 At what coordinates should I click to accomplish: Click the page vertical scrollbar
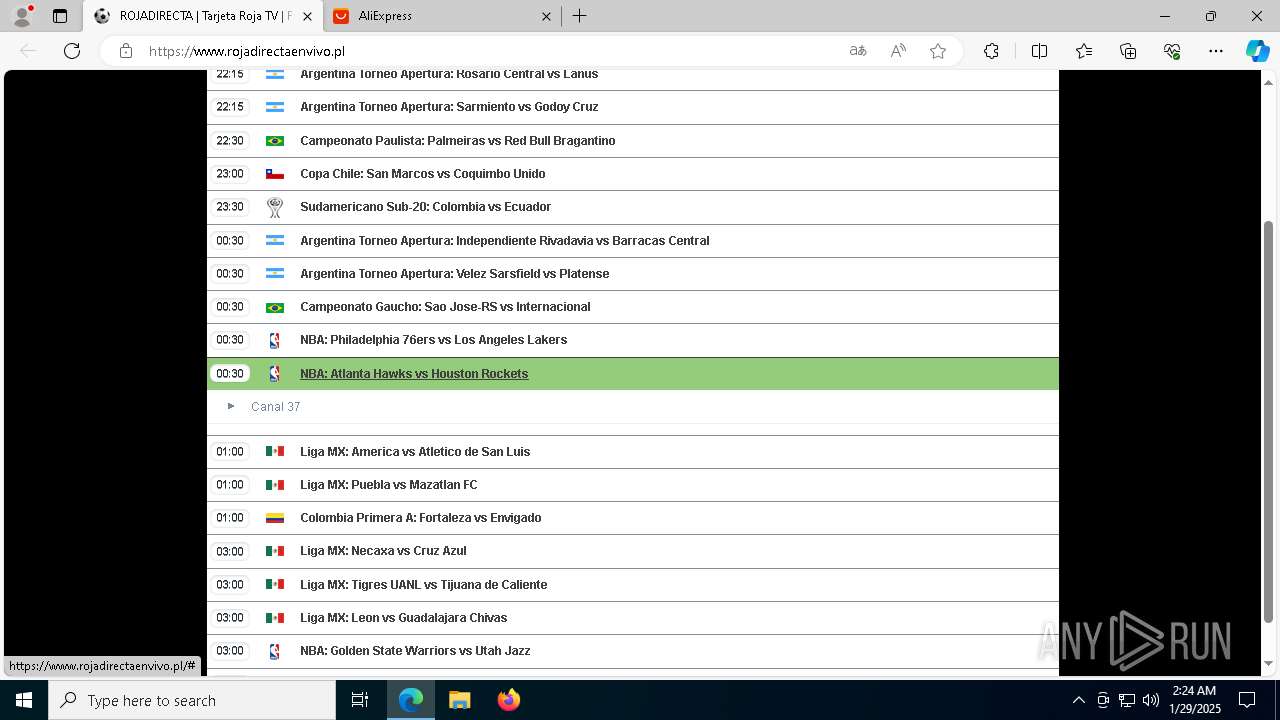pos(1269,420)
